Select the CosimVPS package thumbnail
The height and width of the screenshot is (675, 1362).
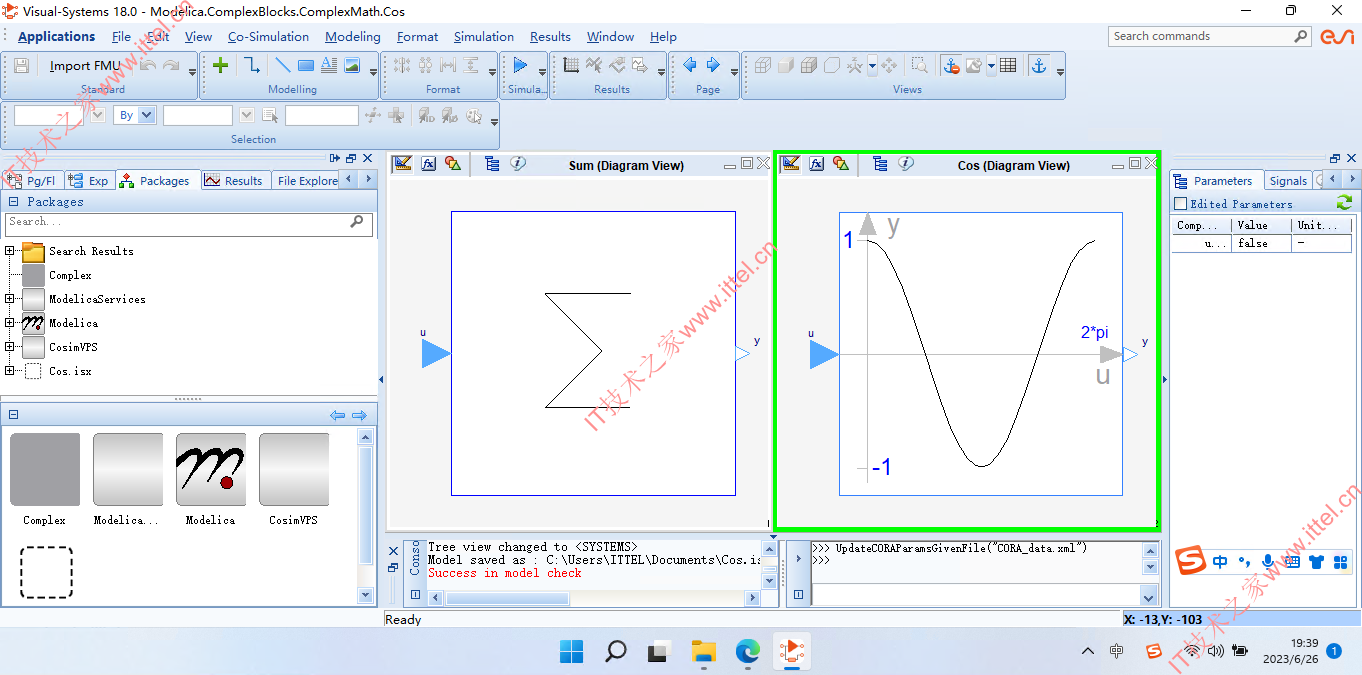point(294,479)
